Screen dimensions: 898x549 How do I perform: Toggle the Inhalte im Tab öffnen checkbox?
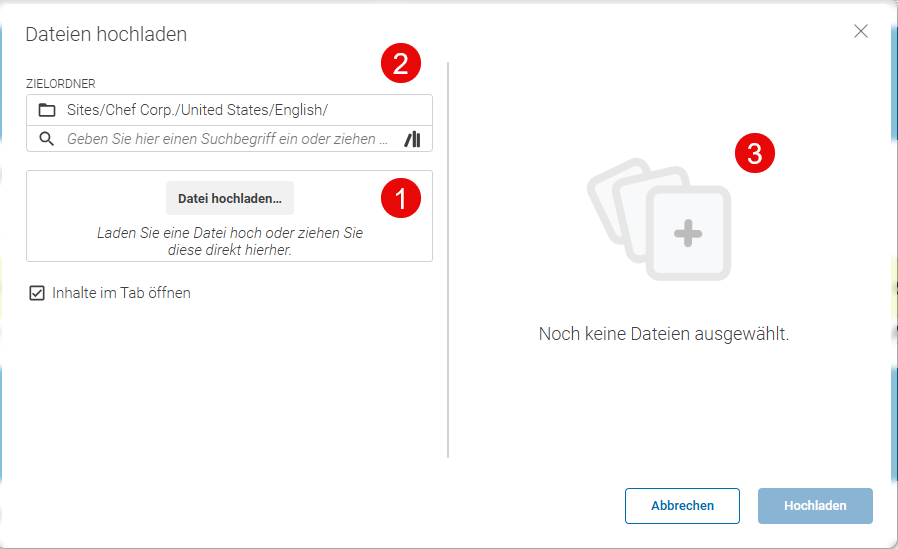(x=37, y=293)
